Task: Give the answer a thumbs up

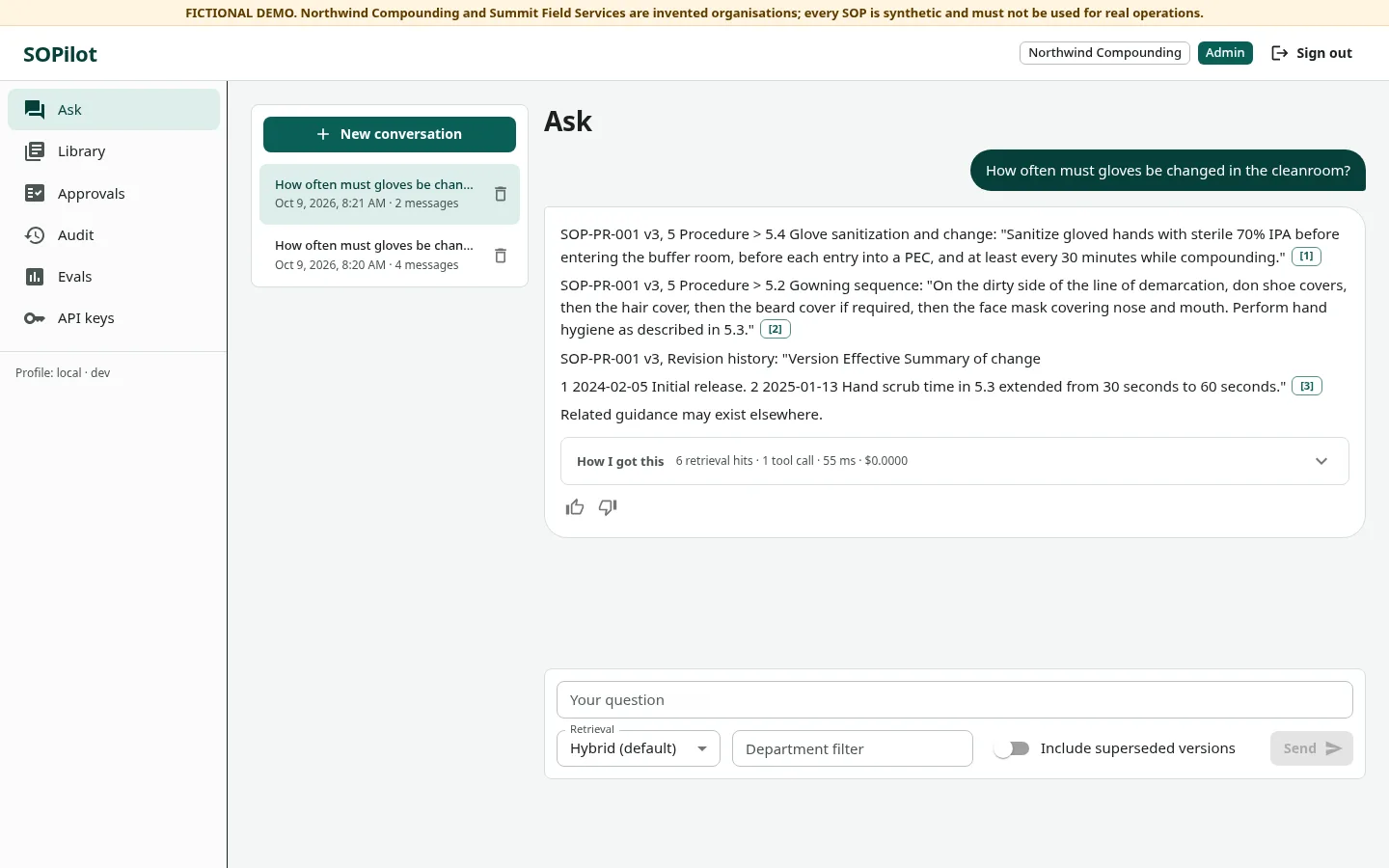Action: click(575, 507)
